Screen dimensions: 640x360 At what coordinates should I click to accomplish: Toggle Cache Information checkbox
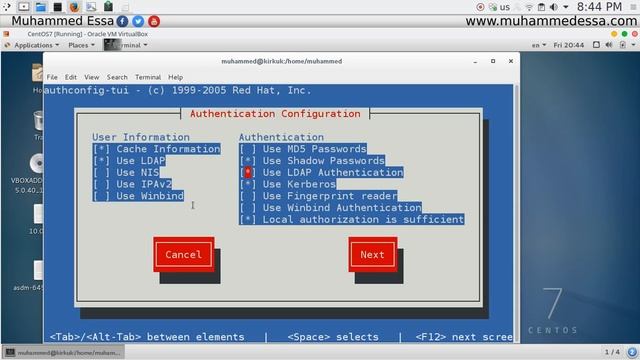coord(156,149)
